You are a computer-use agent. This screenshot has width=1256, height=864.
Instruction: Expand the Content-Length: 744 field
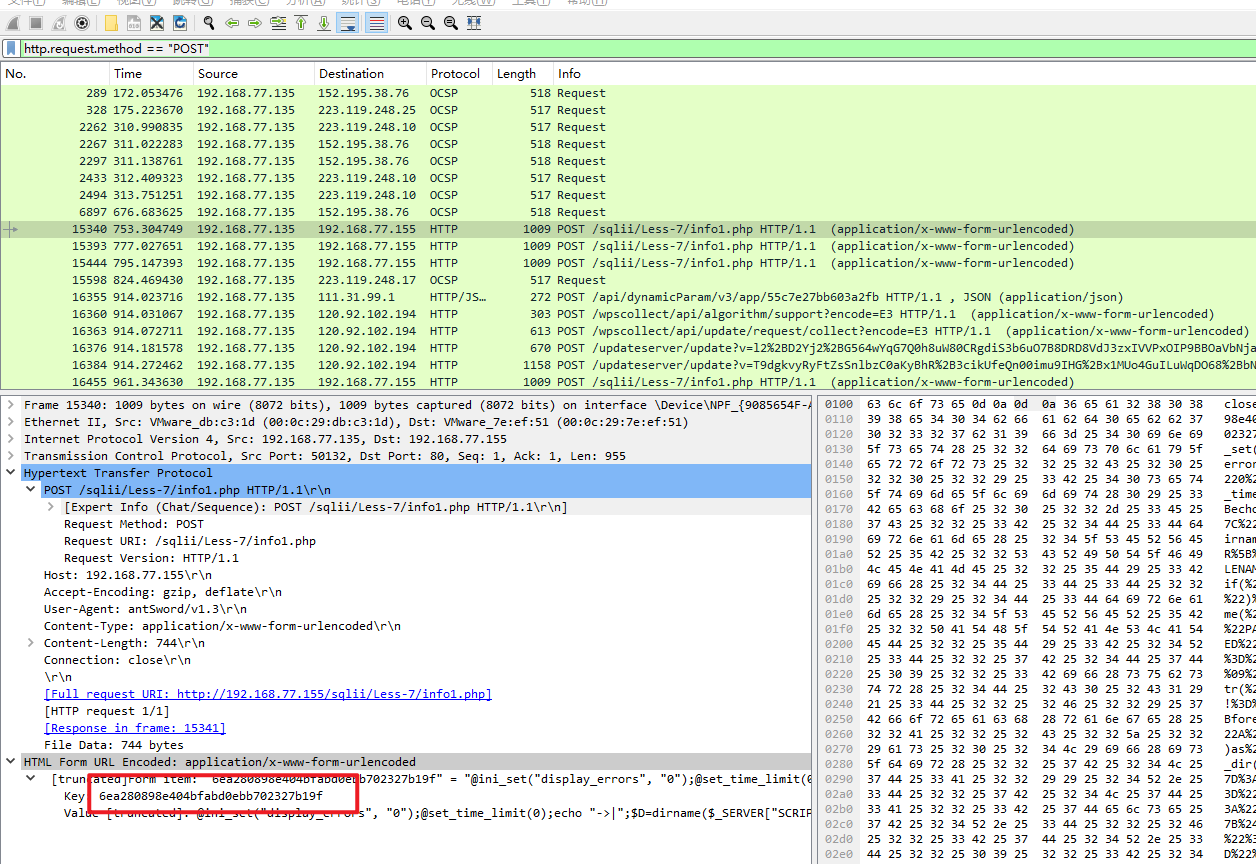pos(32,643)
